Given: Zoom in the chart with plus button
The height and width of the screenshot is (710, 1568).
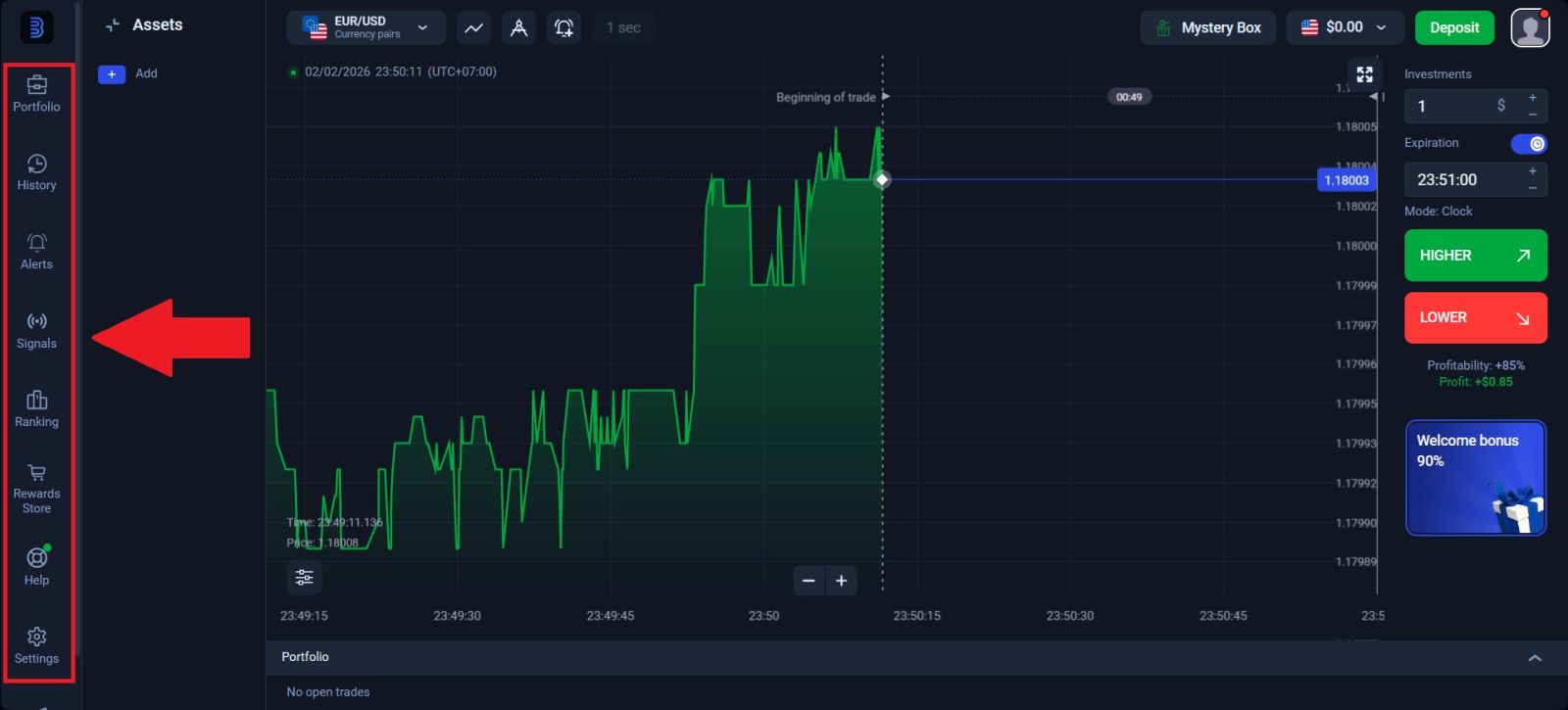Looking at the screenshot, I should tap(841, 581).
